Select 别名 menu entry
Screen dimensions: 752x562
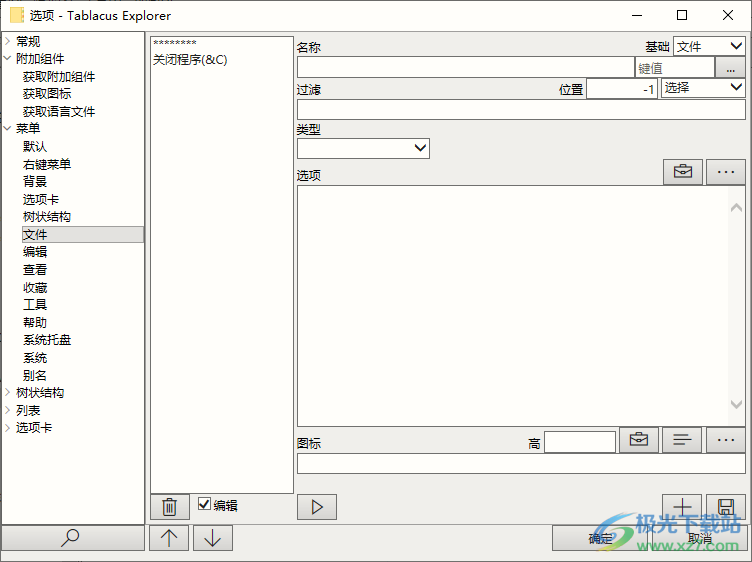(35, 375)
